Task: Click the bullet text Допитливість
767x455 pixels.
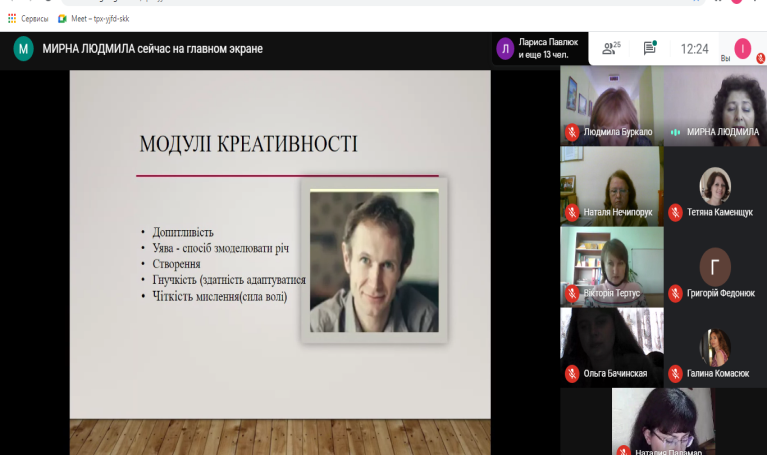Action: [x=183, y=232]
